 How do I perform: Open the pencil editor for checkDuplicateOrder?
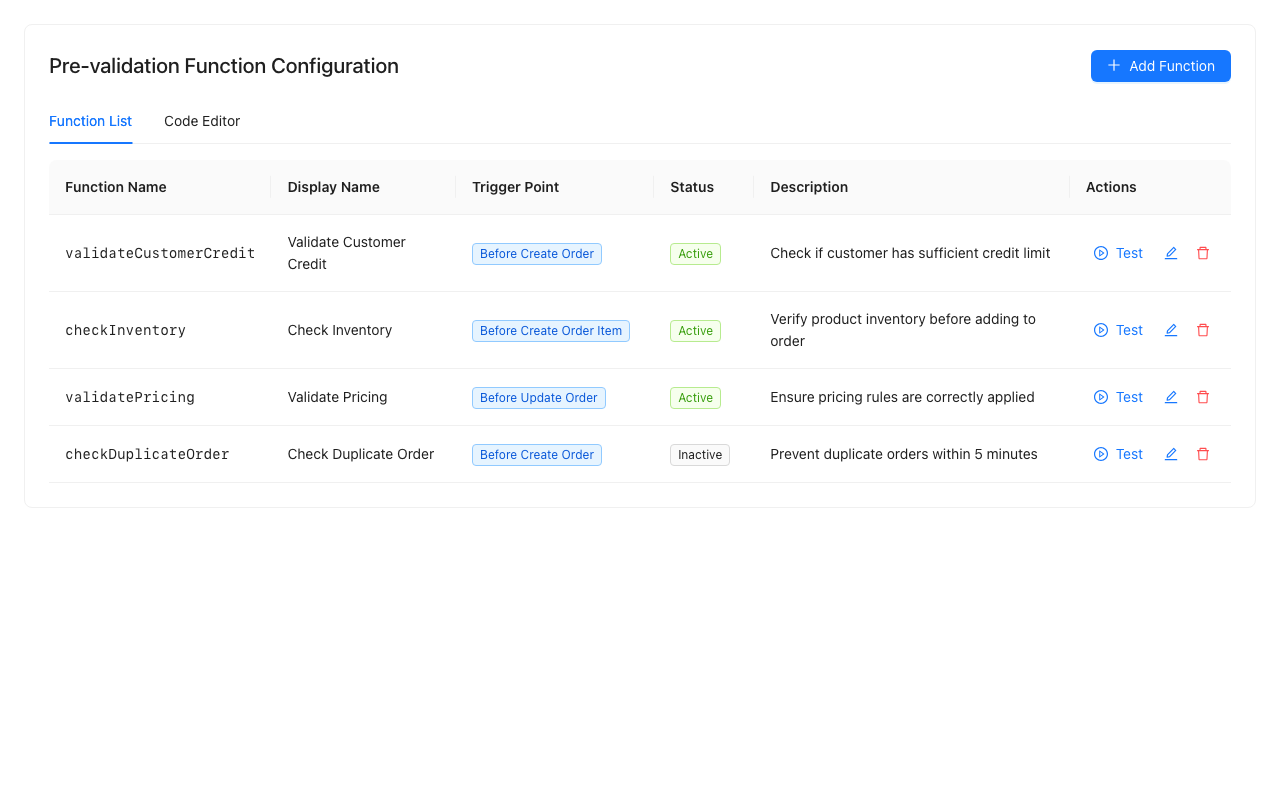(1171, 454)
